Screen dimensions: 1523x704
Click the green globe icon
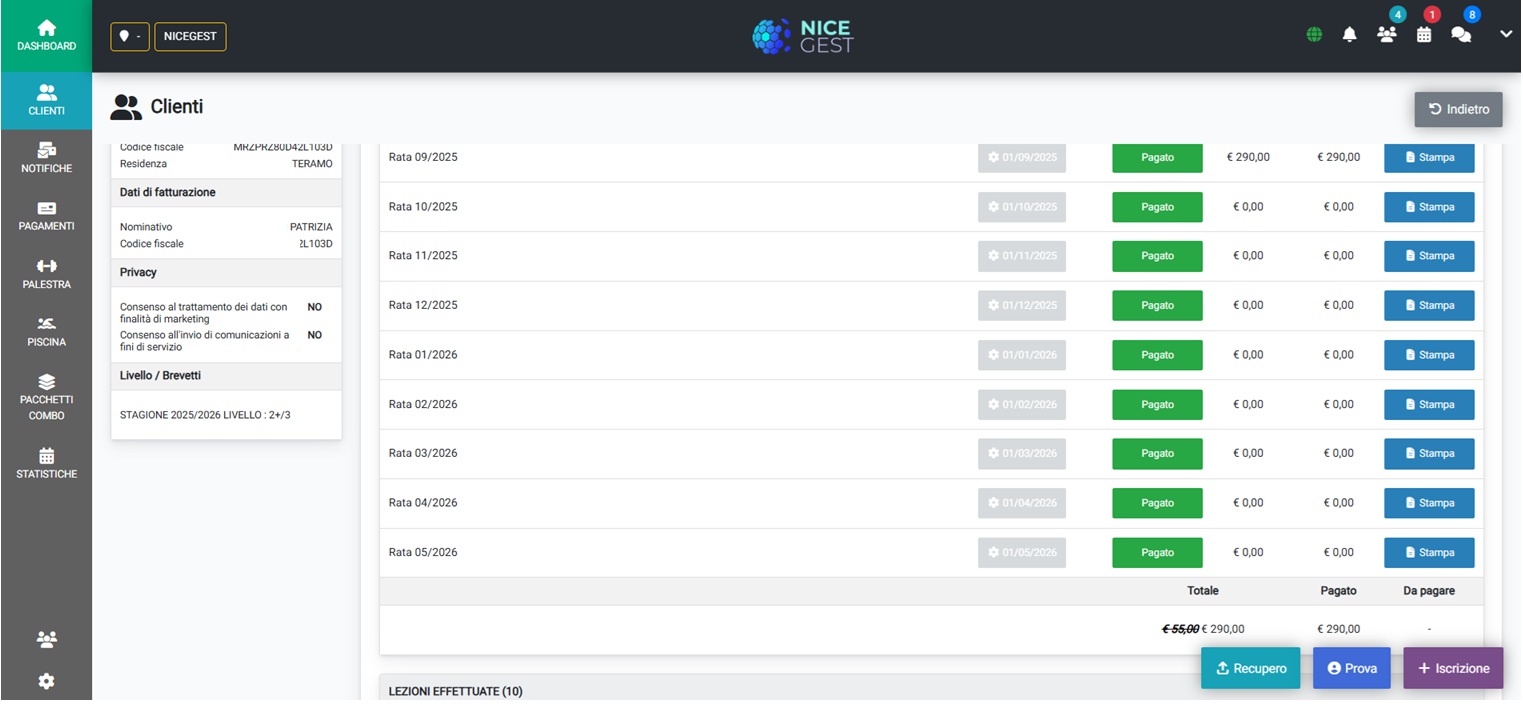coord(1314,35)
